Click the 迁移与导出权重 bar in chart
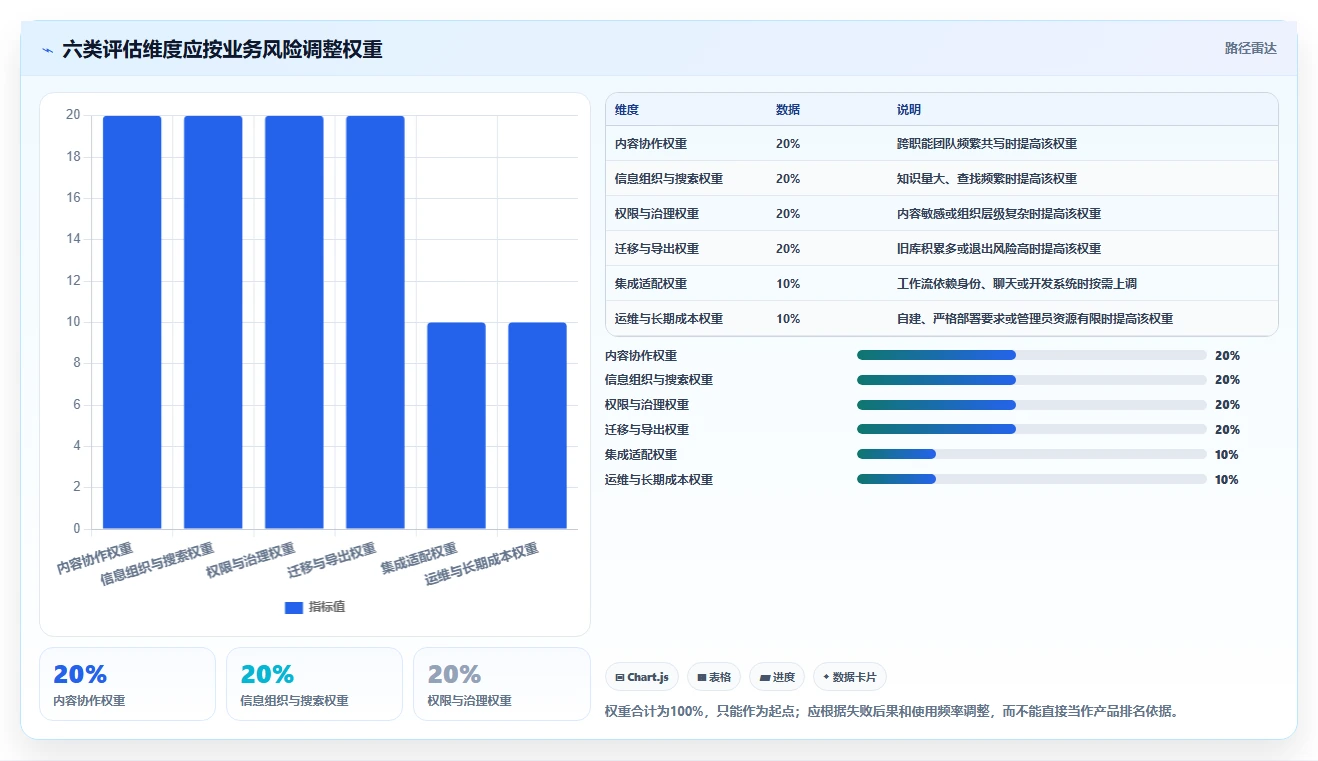 click(375, 322)
